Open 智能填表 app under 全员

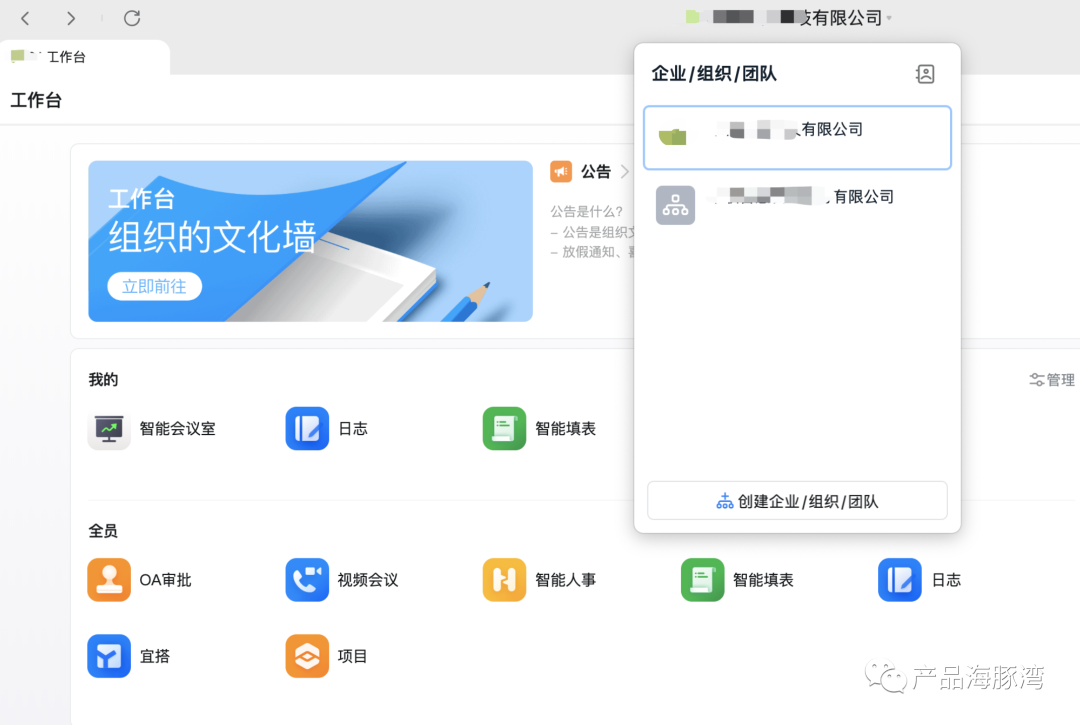click(703, 580)
